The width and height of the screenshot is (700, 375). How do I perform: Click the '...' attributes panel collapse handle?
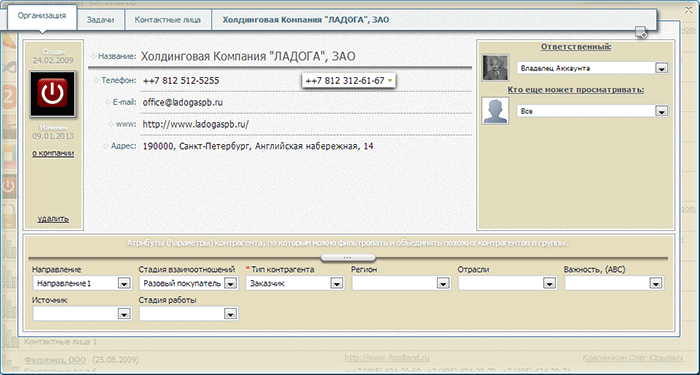pyautogui.click(x=348, y=258)
